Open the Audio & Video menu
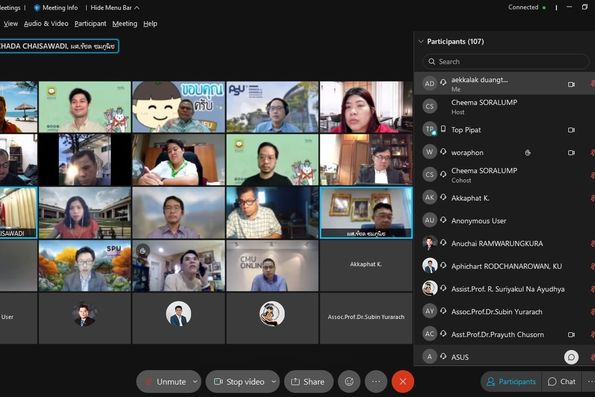The width and height of the screenshot is (595, 397). click(46, 24)
